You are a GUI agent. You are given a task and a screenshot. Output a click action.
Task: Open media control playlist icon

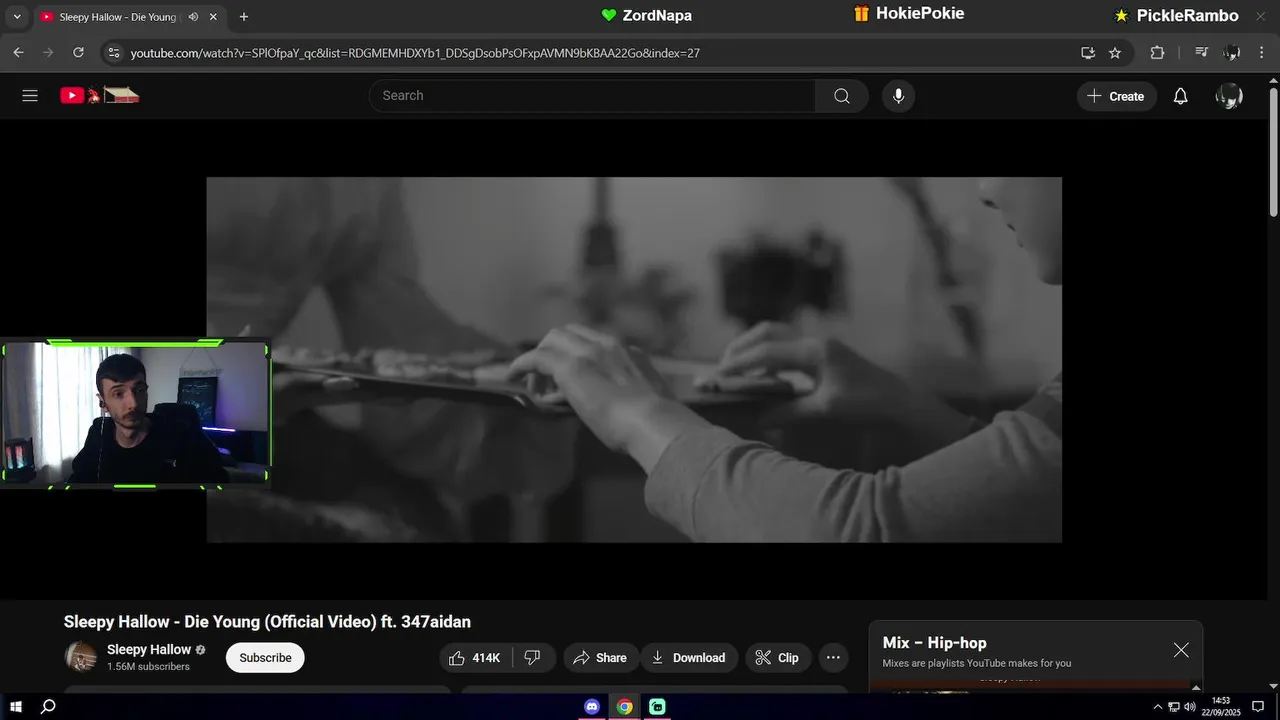[1202, 53]
